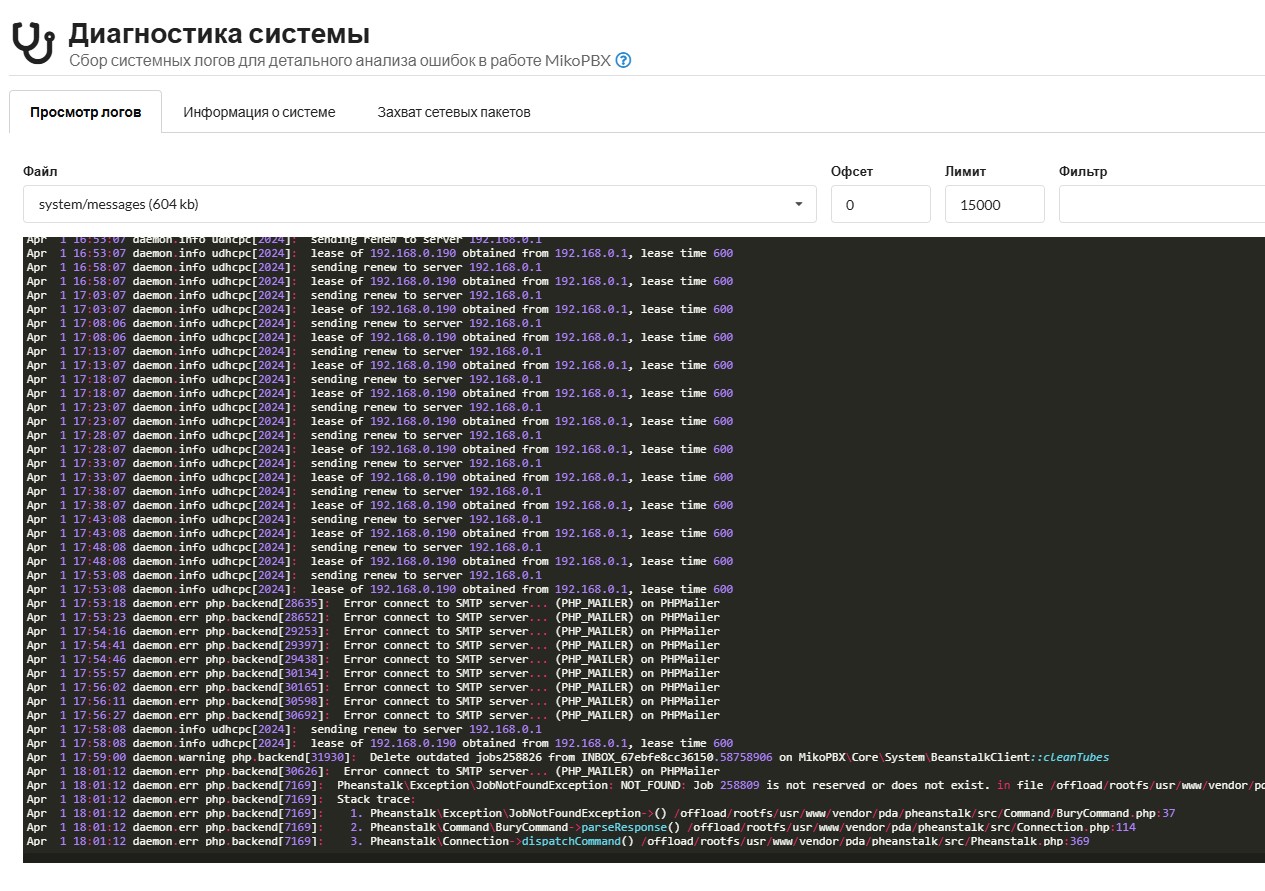Click the 17:53:18 SMTP error log line
The image size is (1265, 891).
[x=373, y=603]
